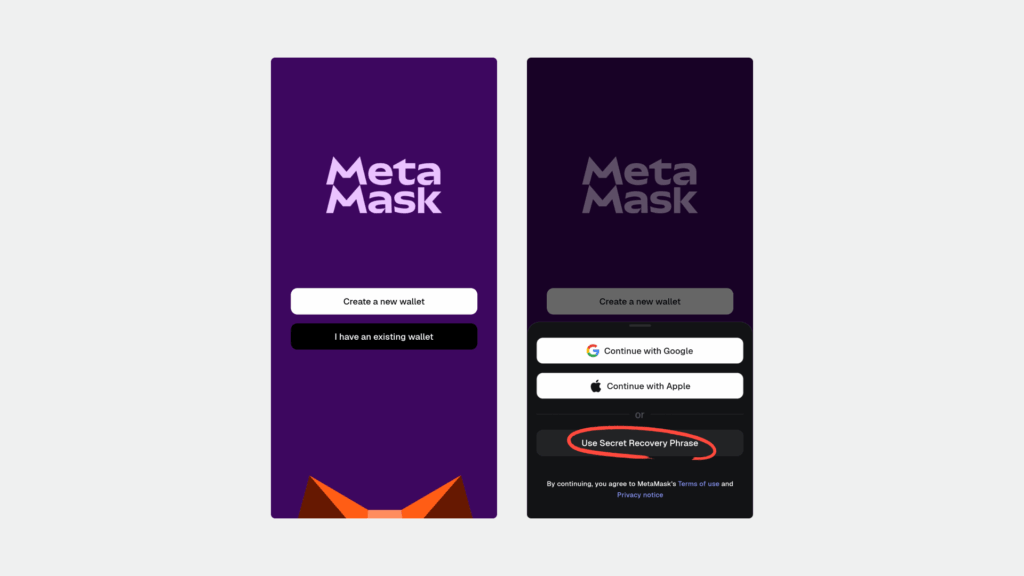Choose I have an existing wallet
Screen dimensions: 1024x576
(384, 336)
